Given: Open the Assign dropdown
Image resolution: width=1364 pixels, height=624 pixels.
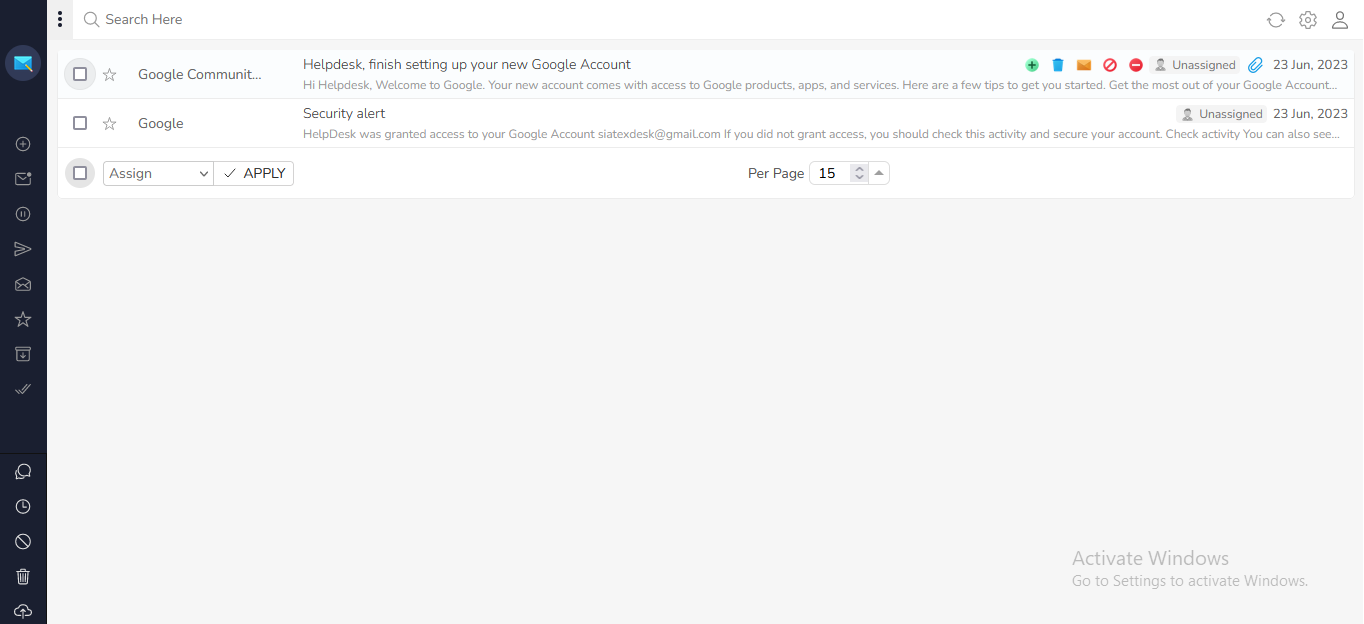Looking at the screenshot, I should (157, 173).
